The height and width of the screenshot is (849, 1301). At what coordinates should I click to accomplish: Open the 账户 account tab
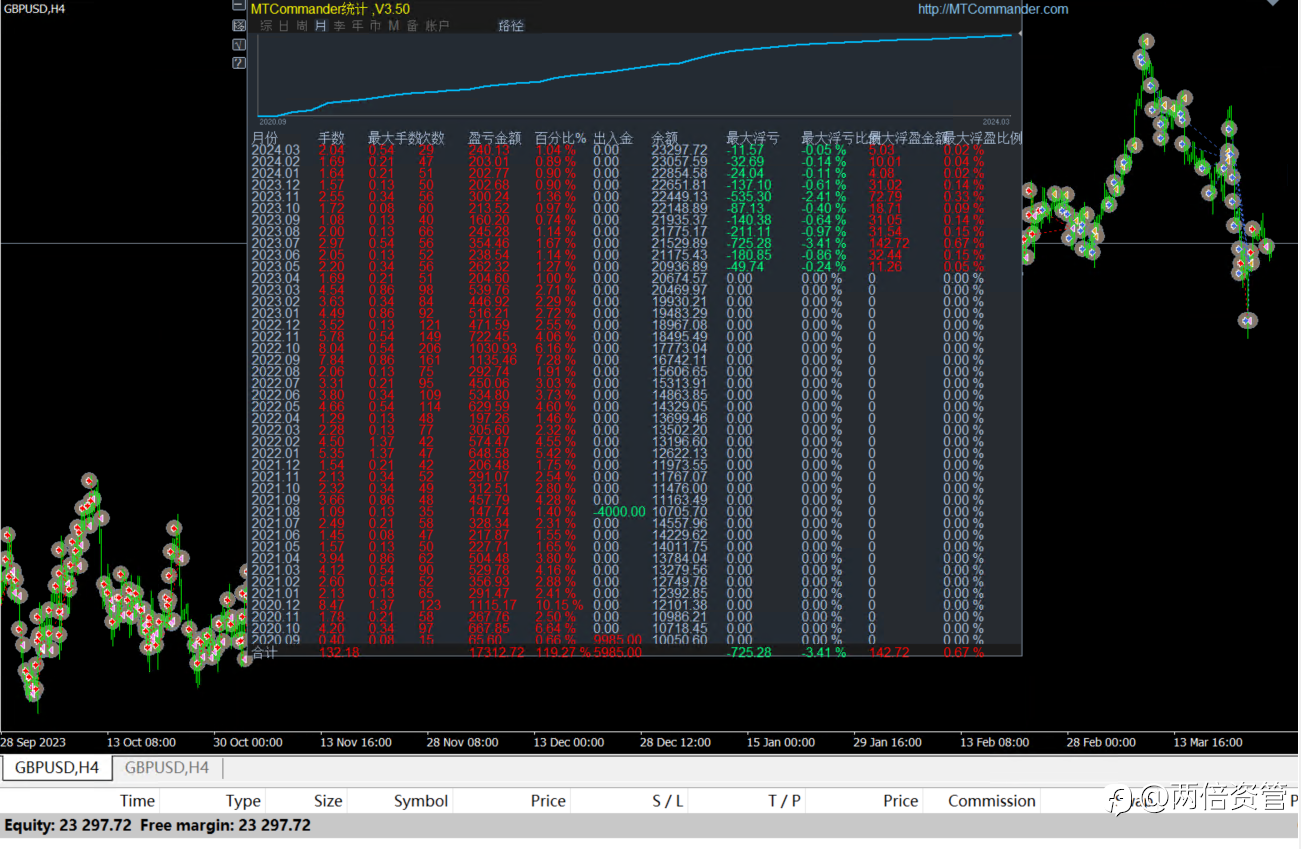point(437,26)
